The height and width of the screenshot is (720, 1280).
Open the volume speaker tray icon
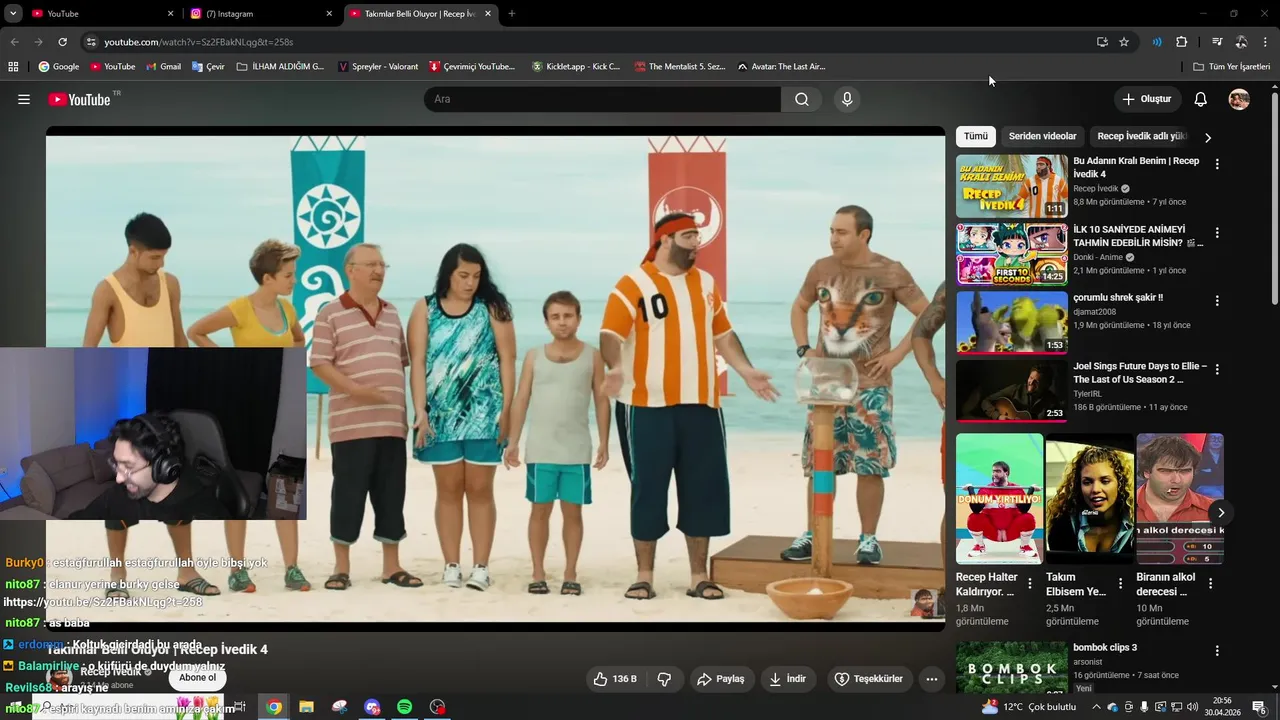coord(1192,707)
